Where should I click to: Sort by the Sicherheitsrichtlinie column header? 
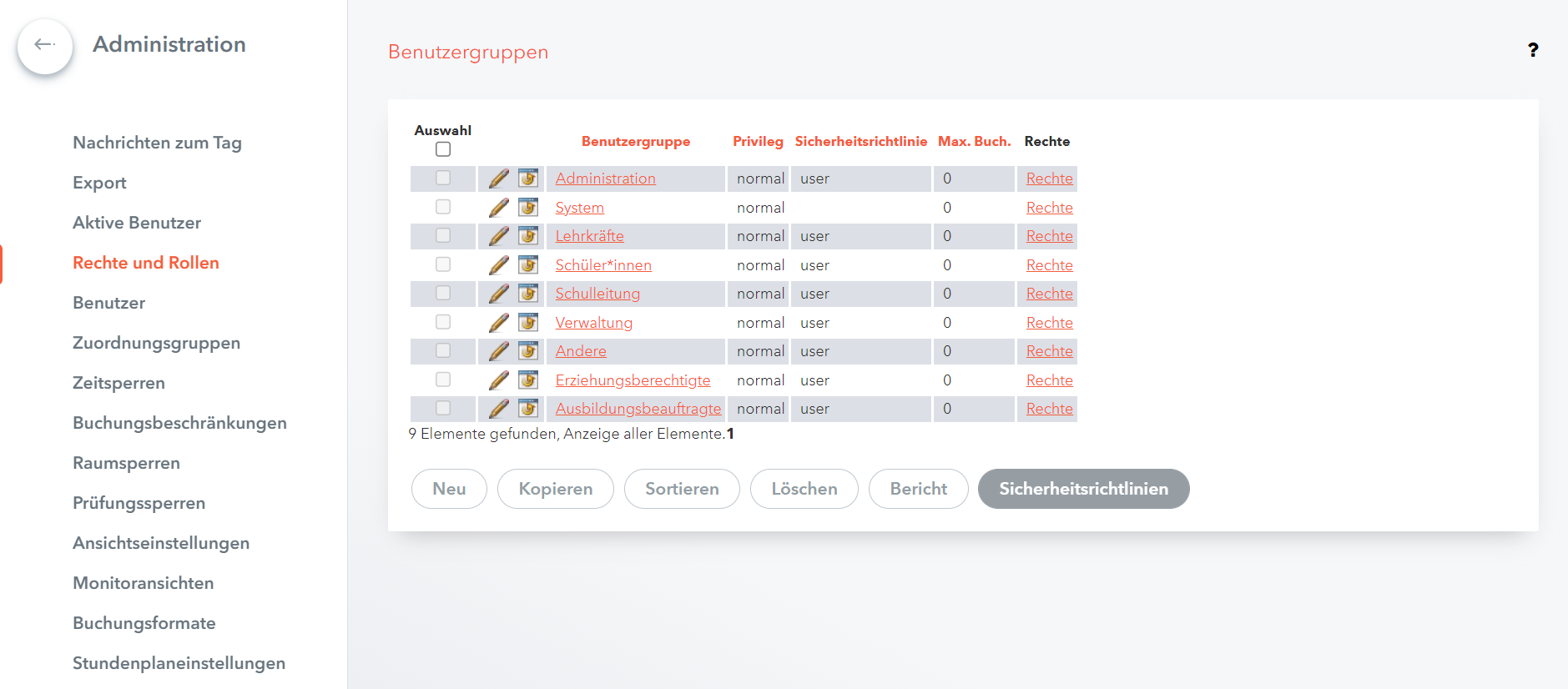(x=860, y=142)
